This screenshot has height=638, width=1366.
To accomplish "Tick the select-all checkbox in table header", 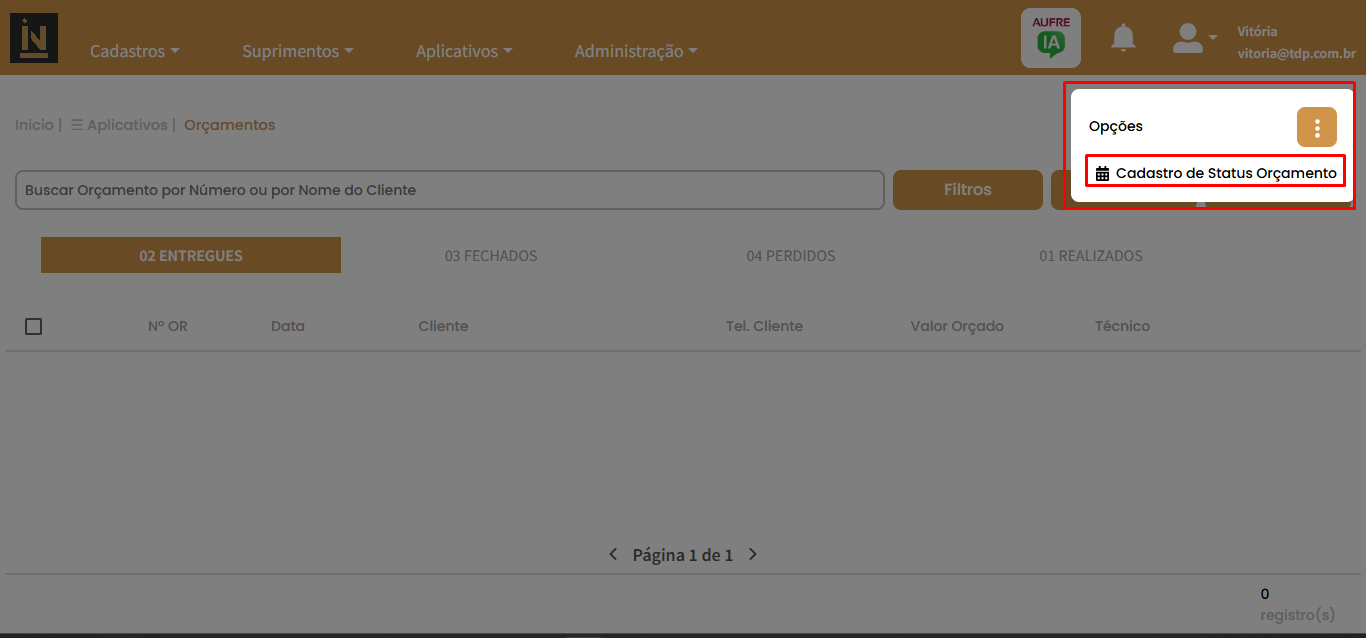I will (x=33, y=326).
